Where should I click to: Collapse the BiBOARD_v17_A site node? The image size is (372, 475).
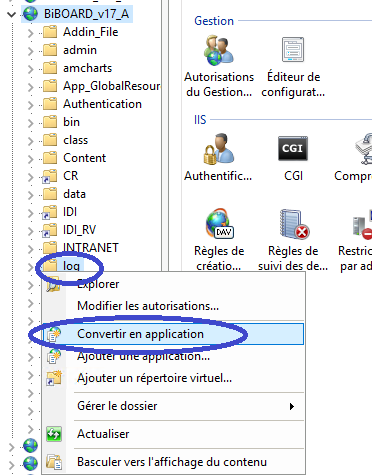[12, 14]
